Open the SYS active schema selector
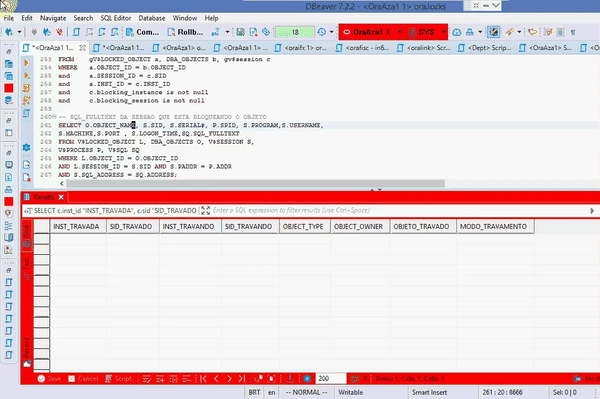600x399 pixels. pyautogui.click(x=427, y=32)
